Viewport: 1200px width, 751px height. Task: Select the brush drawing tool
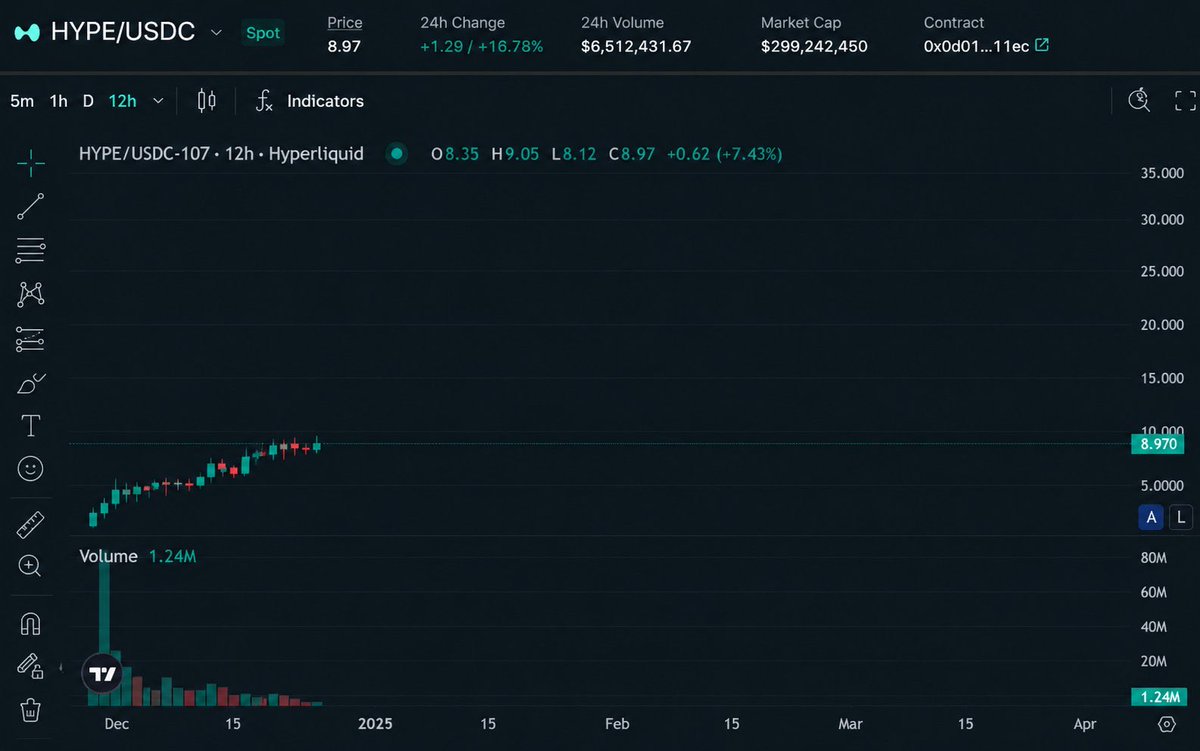coord(30,383)
